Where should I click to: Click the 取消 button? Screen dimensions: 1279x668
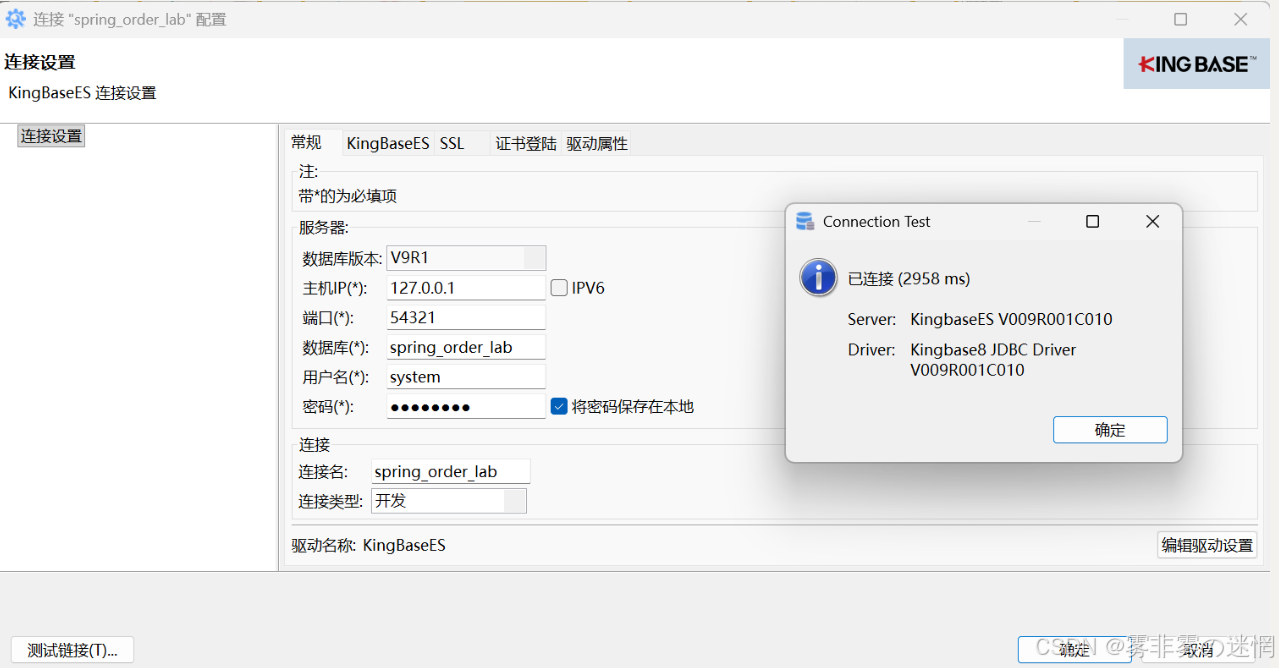tap(1196, 649)
